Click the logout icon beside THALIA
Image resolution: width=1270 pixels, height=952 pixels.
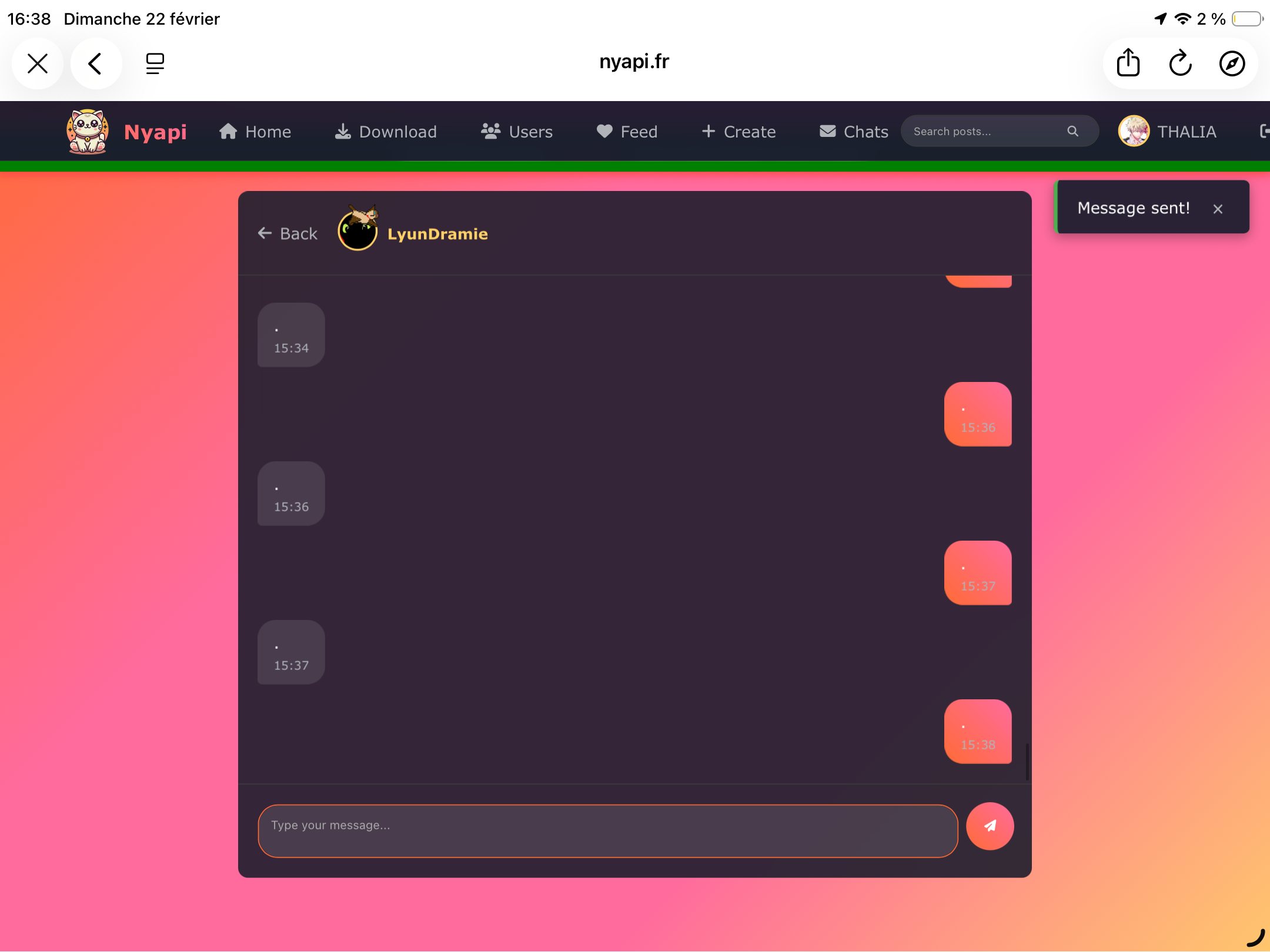tap(1264, 131)
